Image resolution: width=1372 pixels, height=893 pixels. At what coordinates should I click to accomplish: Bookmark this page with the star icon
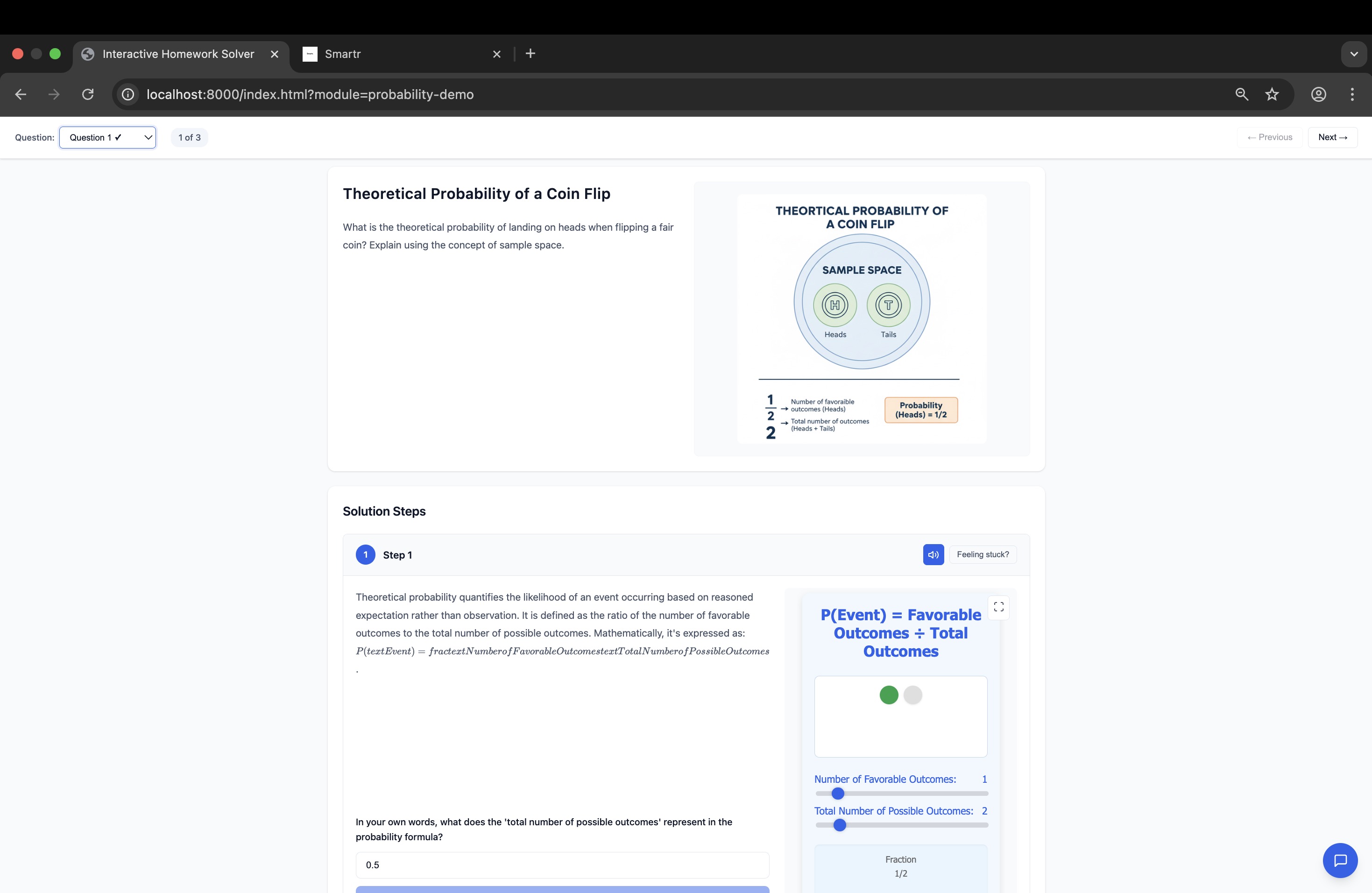coord(1272,94)
